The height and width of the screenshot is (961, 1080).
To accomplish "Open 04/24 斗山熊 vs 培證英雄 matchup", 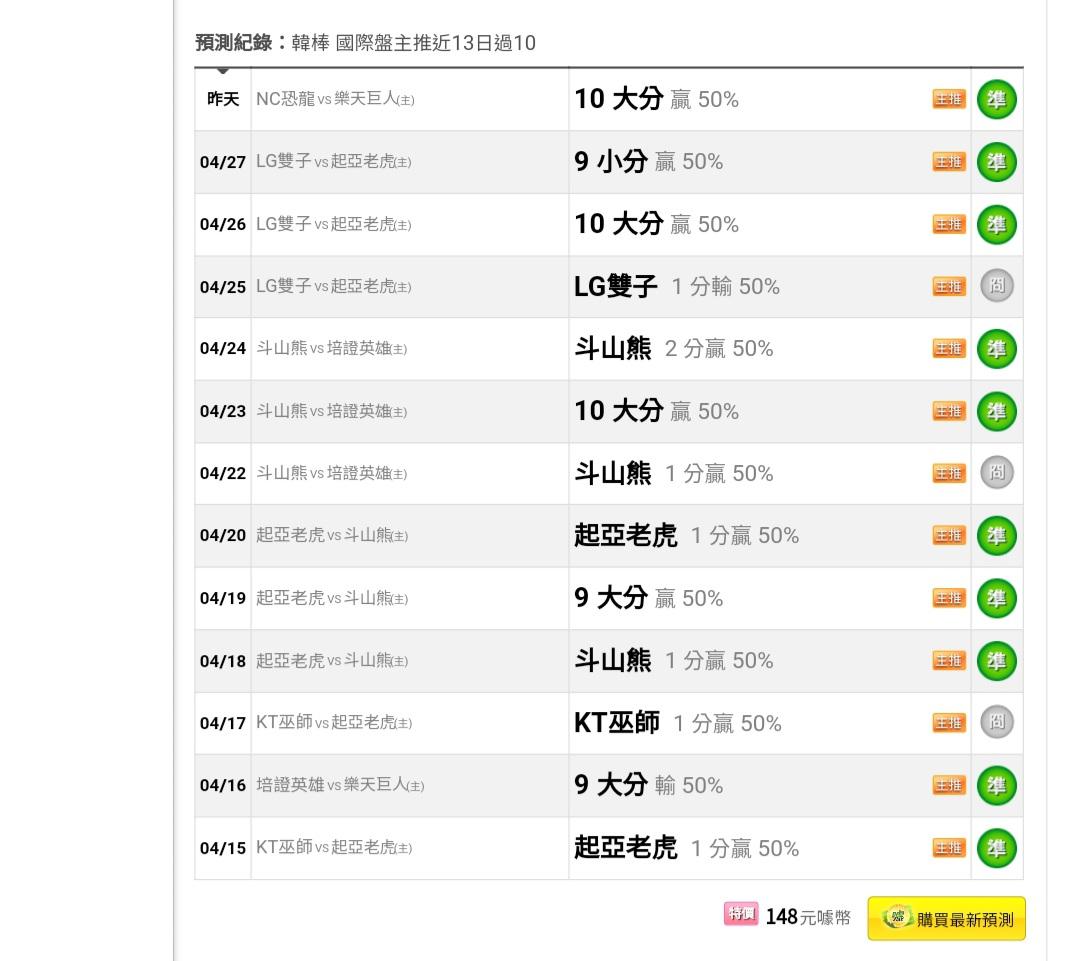I will (x=331, y=349).
